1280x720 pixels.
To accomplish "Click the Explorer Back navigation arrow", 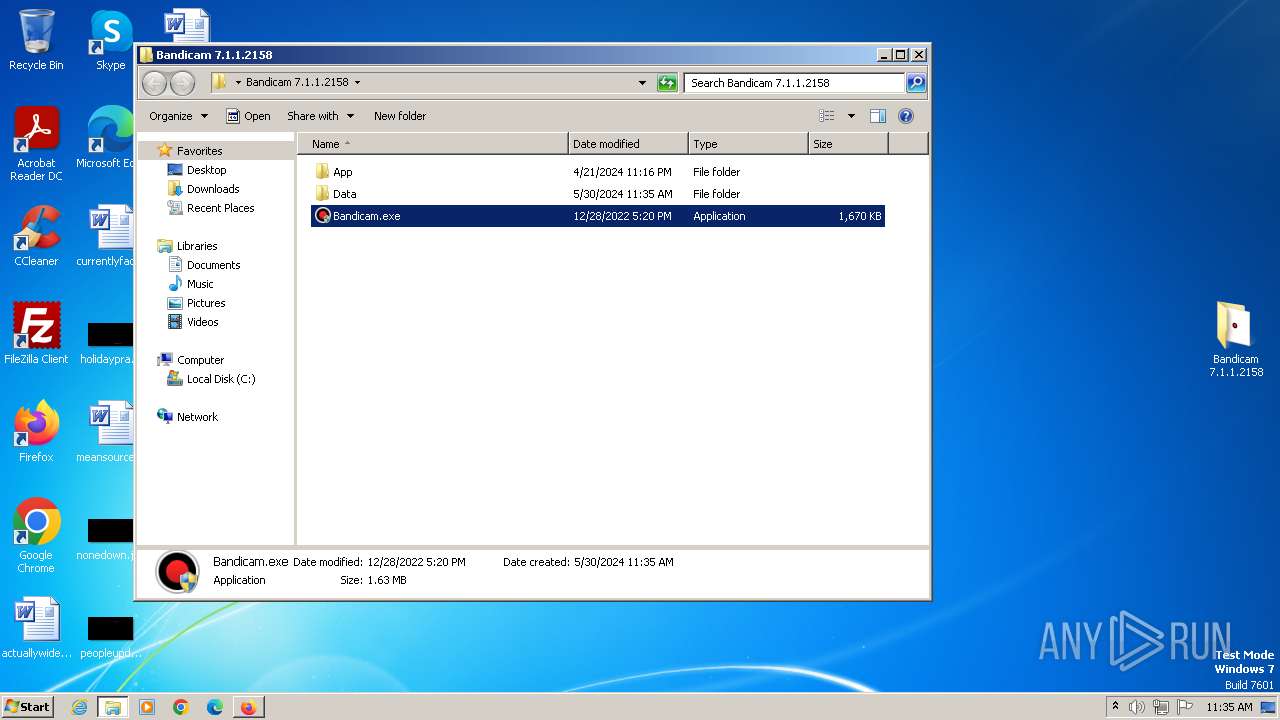I will (155, 83).
